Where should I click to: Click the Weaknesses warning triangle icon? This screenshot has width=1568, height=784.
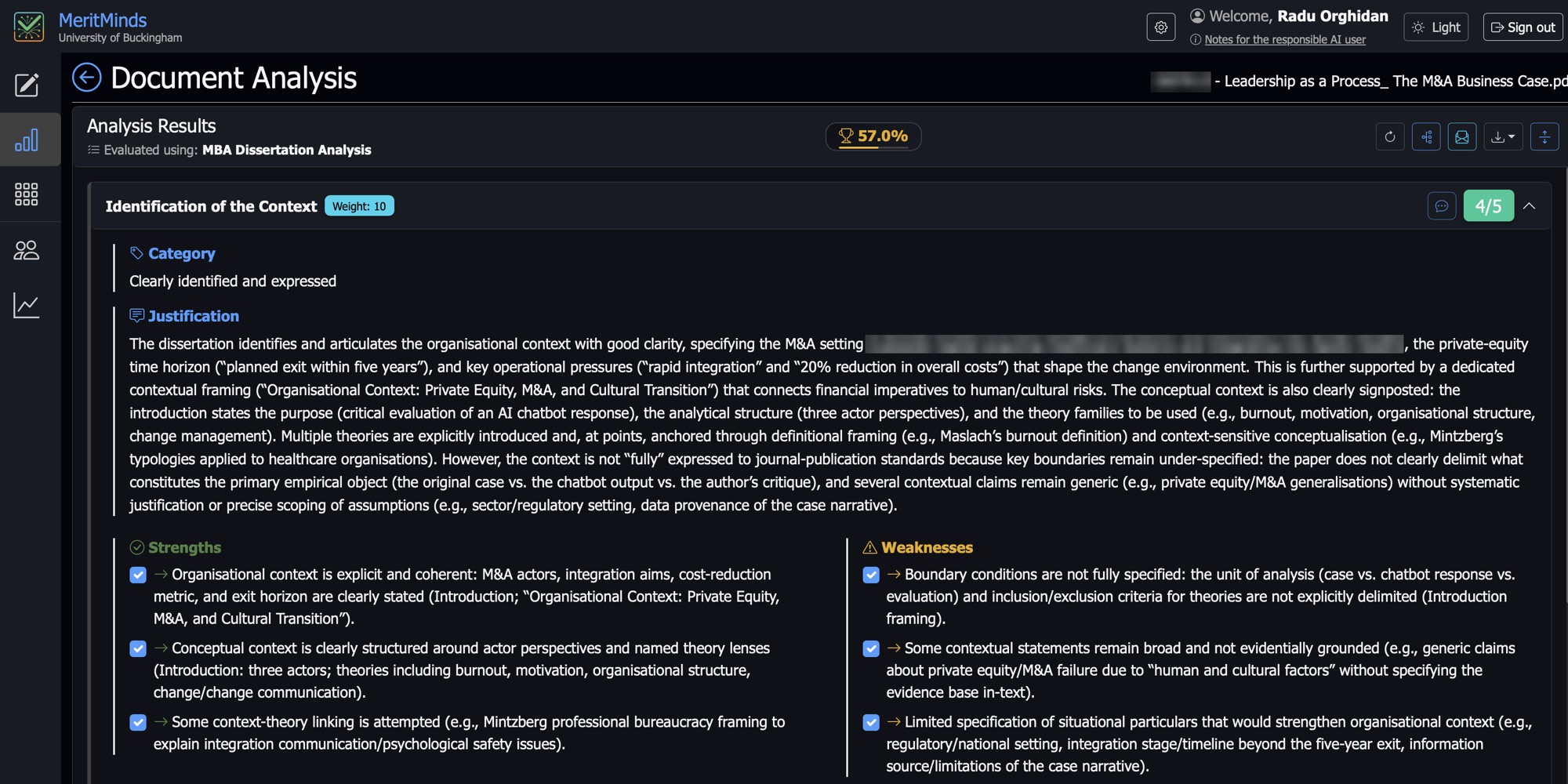870,547
